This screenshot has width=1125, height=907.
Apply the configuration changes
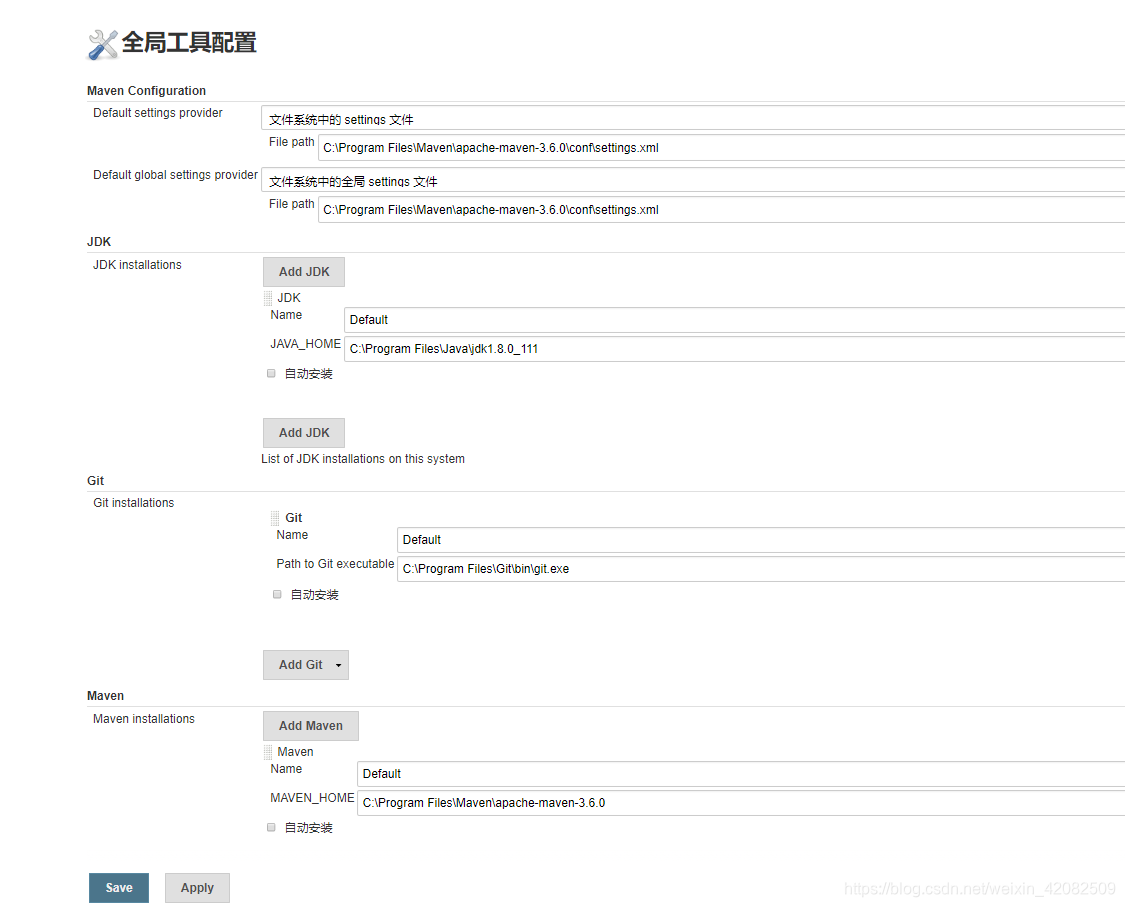point(197,888)
